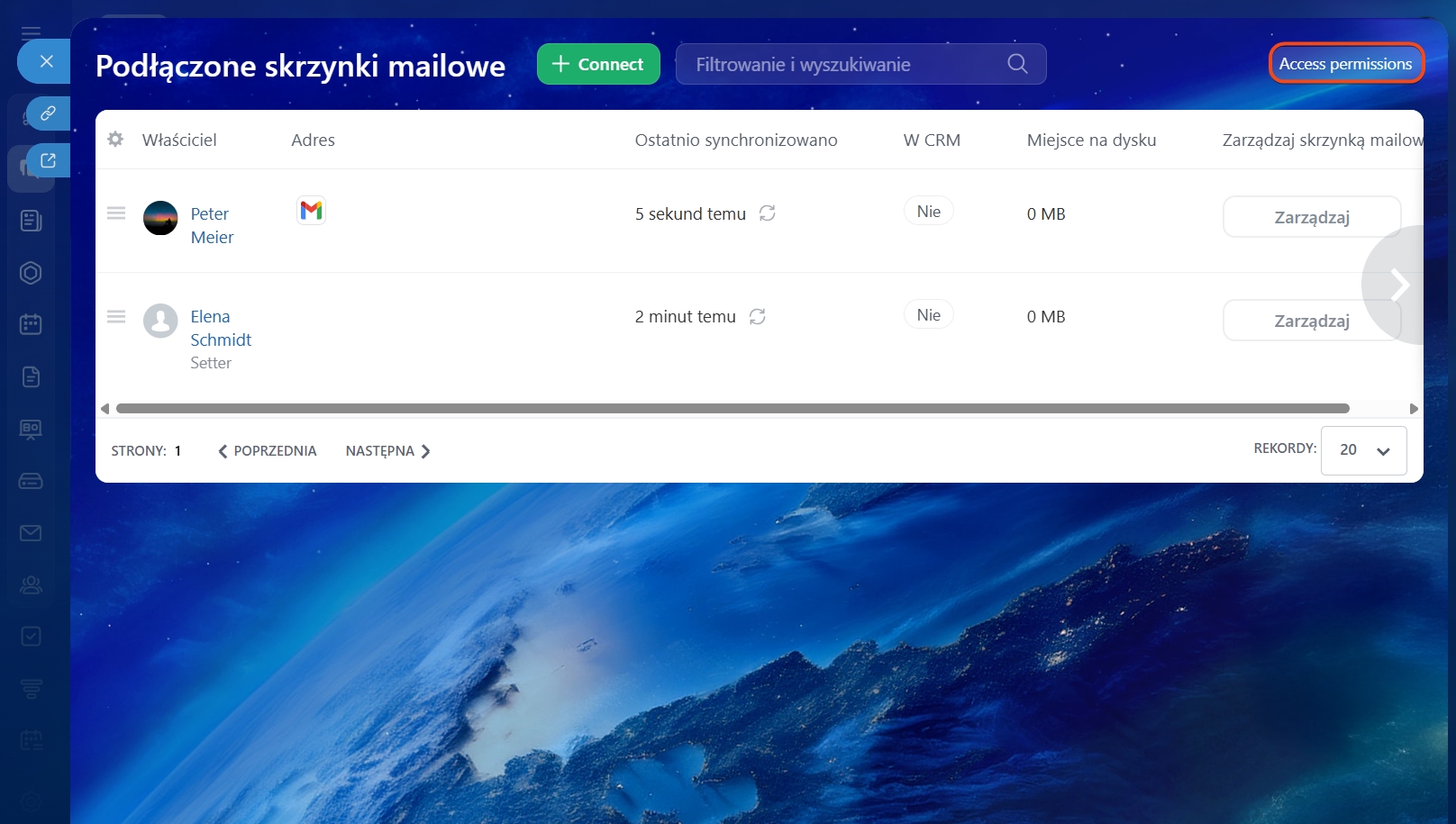Sort by the 'W CRM' column header
1456x824 pixels.
[932, 140]
